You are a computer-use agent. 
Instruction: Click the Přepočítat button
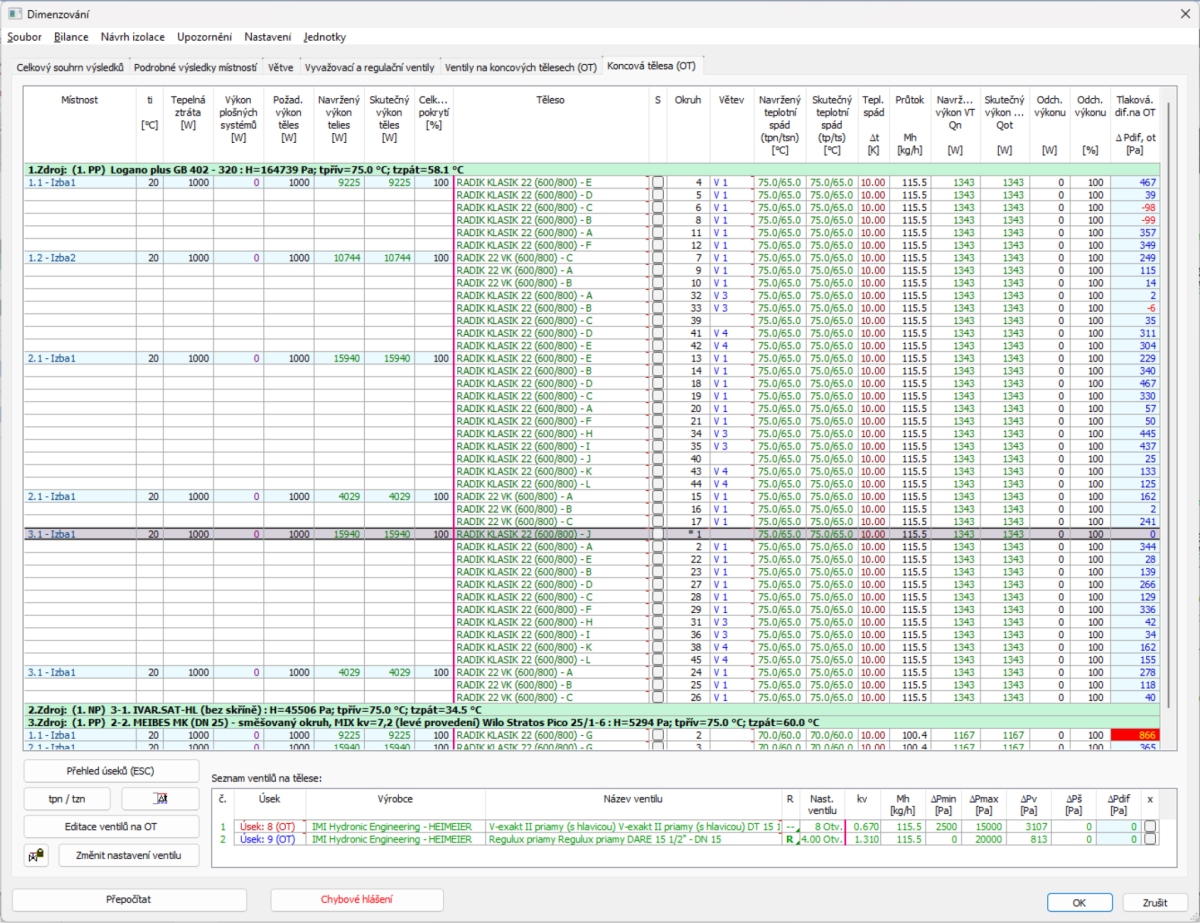click(x=128, y=899)
